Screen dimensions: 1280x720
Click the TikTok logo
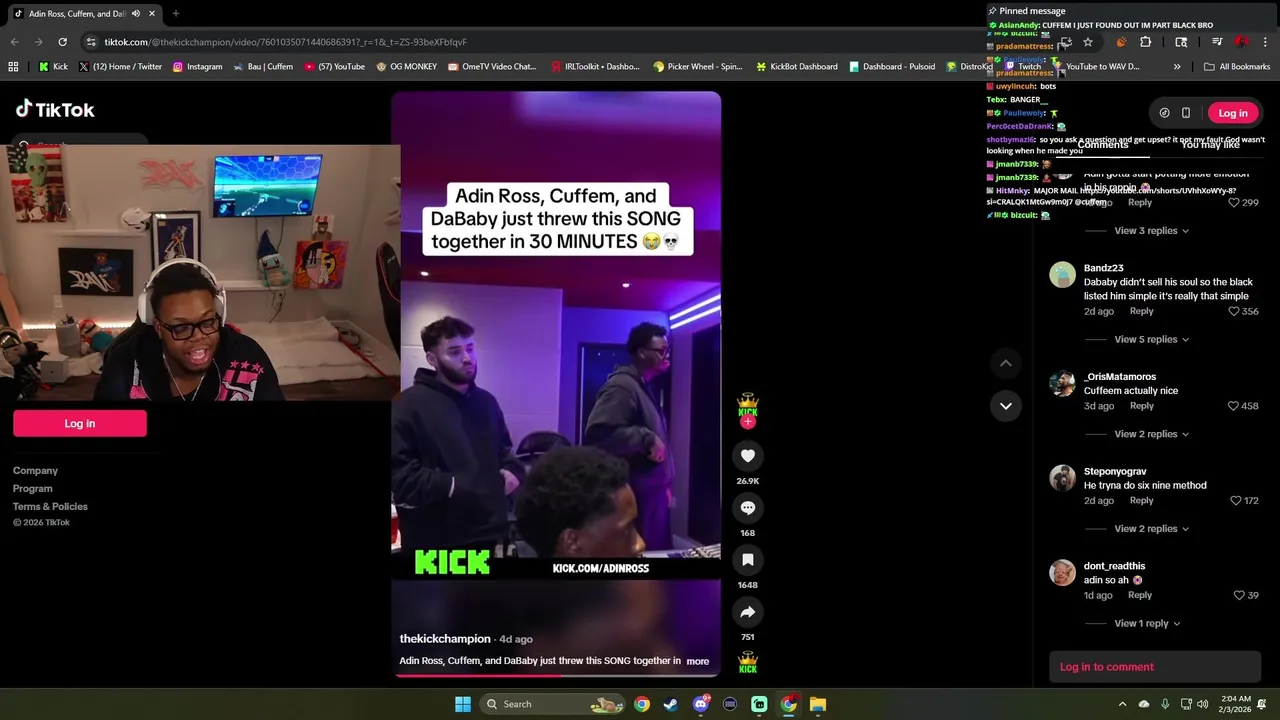point(55,109)
